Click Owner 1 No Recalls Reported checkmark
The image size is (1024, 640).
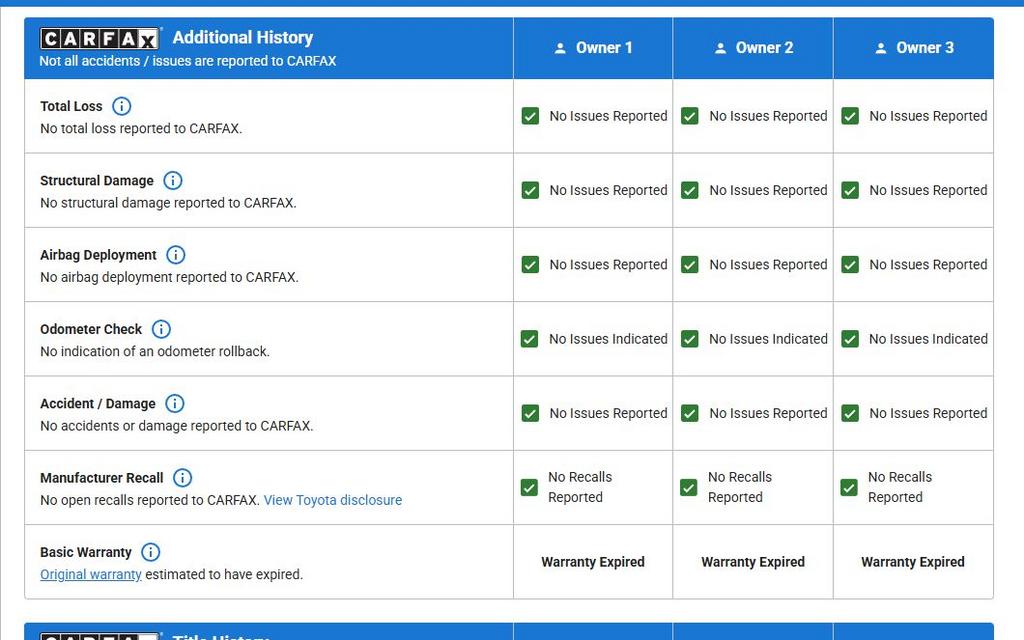tap(530, 488)
